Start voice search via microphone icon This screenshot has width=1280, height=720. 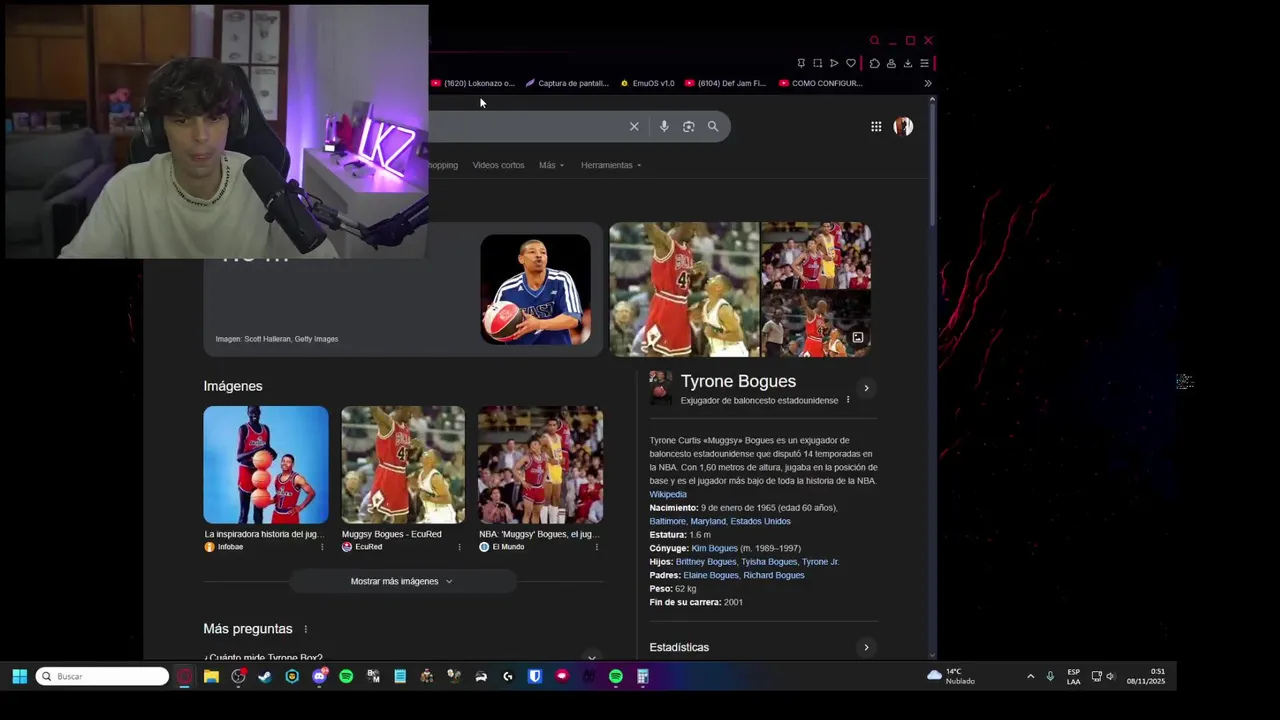pyautogui.click(x=664, y=126)
